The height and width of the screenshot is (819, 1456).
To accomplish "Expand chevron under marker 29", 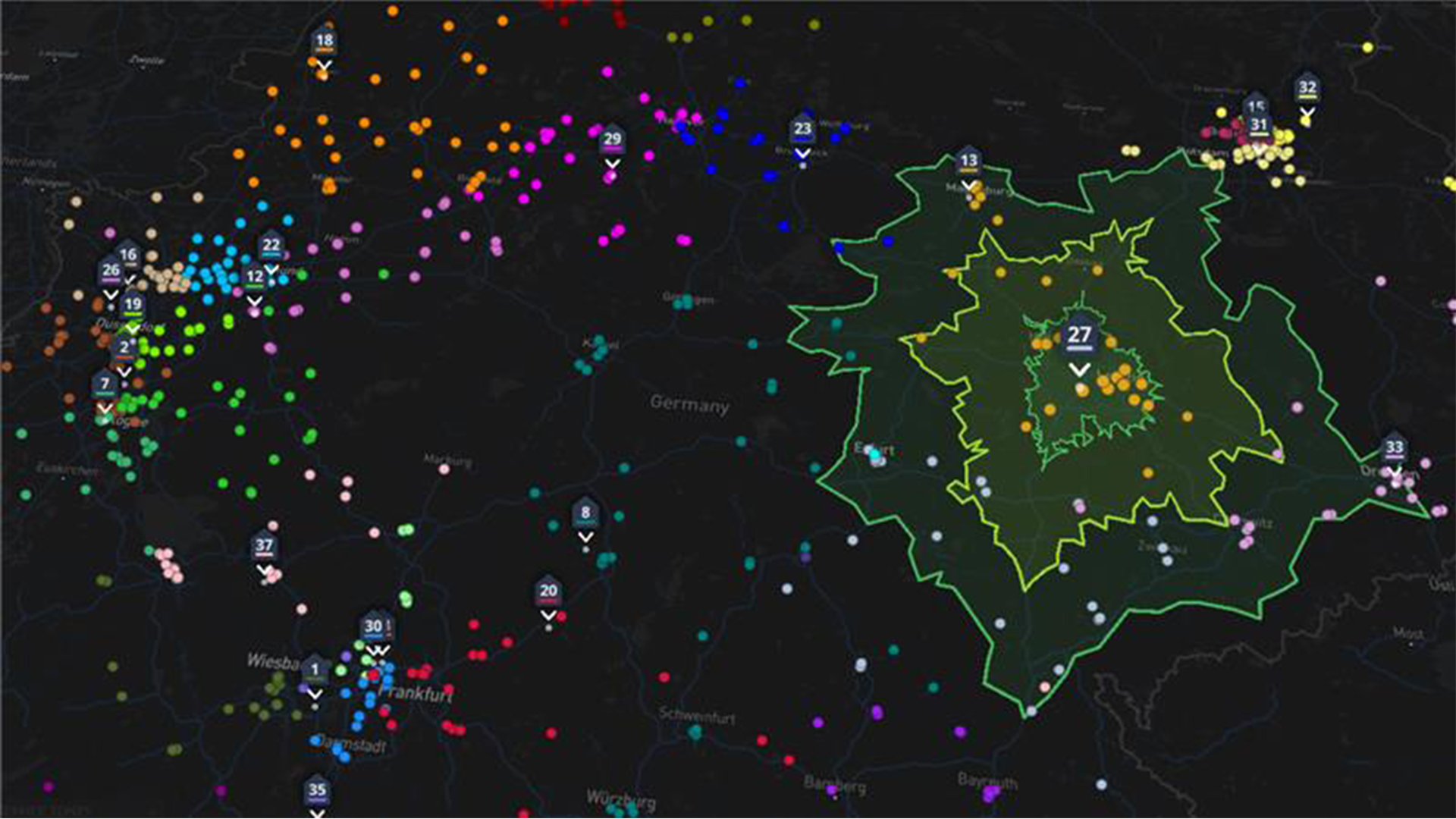I will coord(612,164).
